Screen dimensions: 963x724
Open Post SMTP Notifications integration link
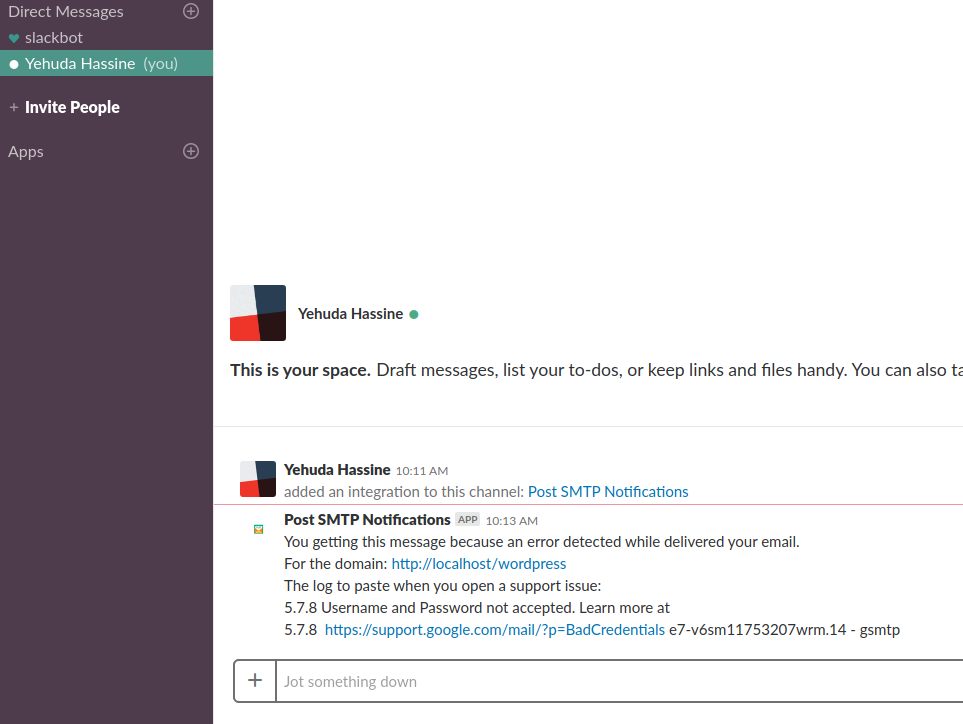pyautogui.click(x=608, y=492)
